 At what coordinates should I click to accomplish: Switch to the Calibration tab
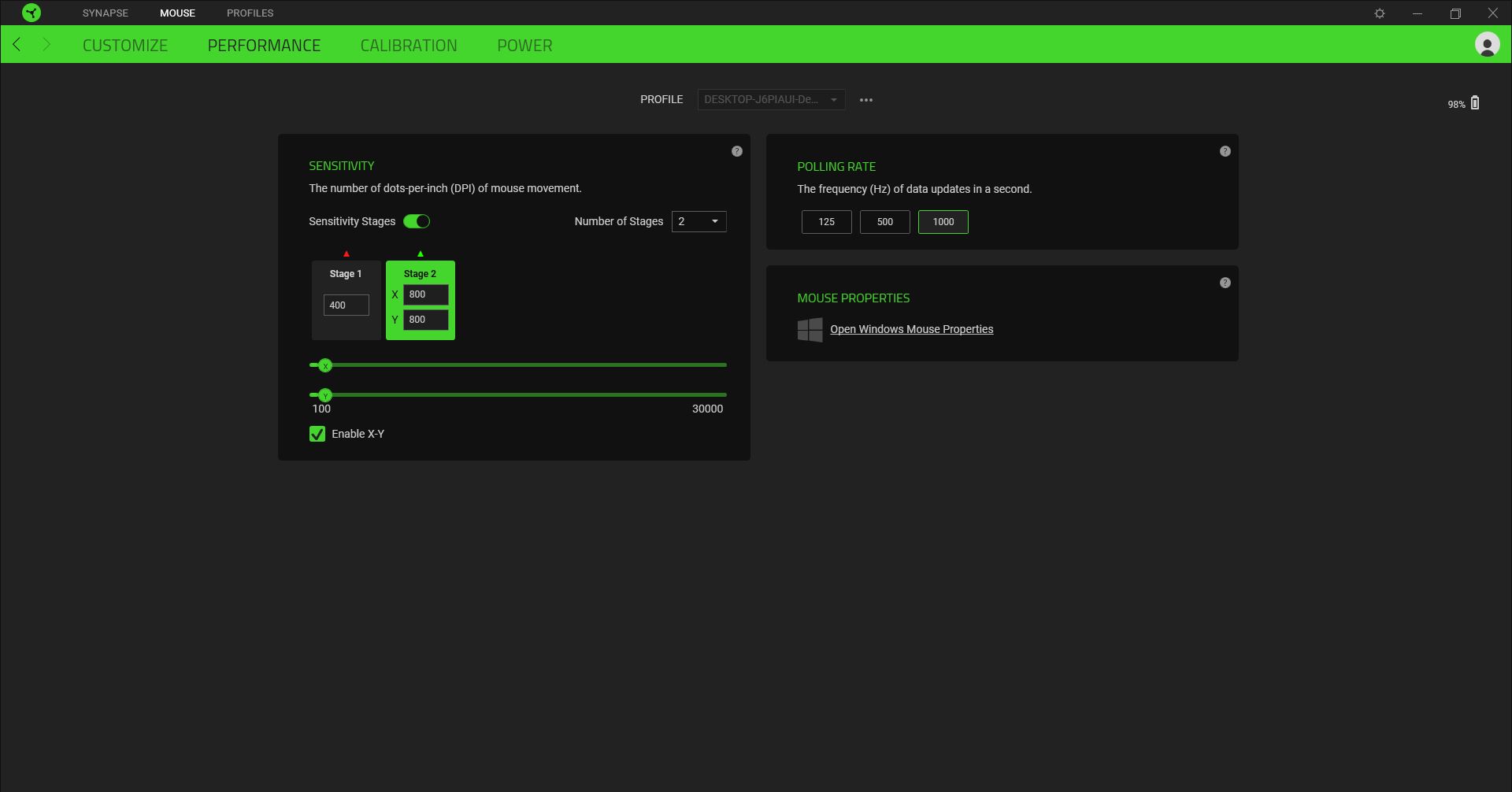408,46
